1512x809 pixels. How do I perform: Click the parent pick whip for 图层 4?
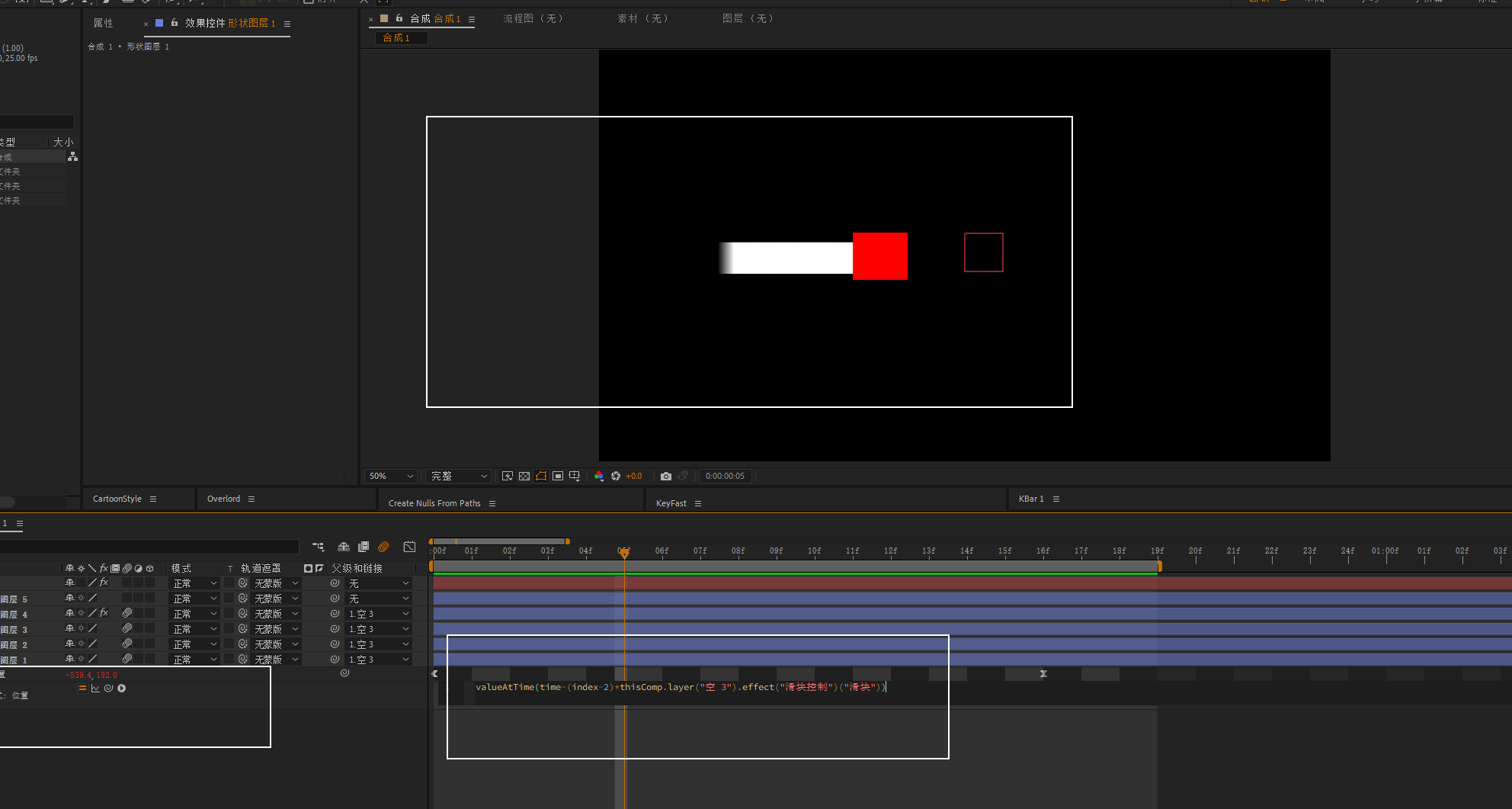[x=335, y=614]
